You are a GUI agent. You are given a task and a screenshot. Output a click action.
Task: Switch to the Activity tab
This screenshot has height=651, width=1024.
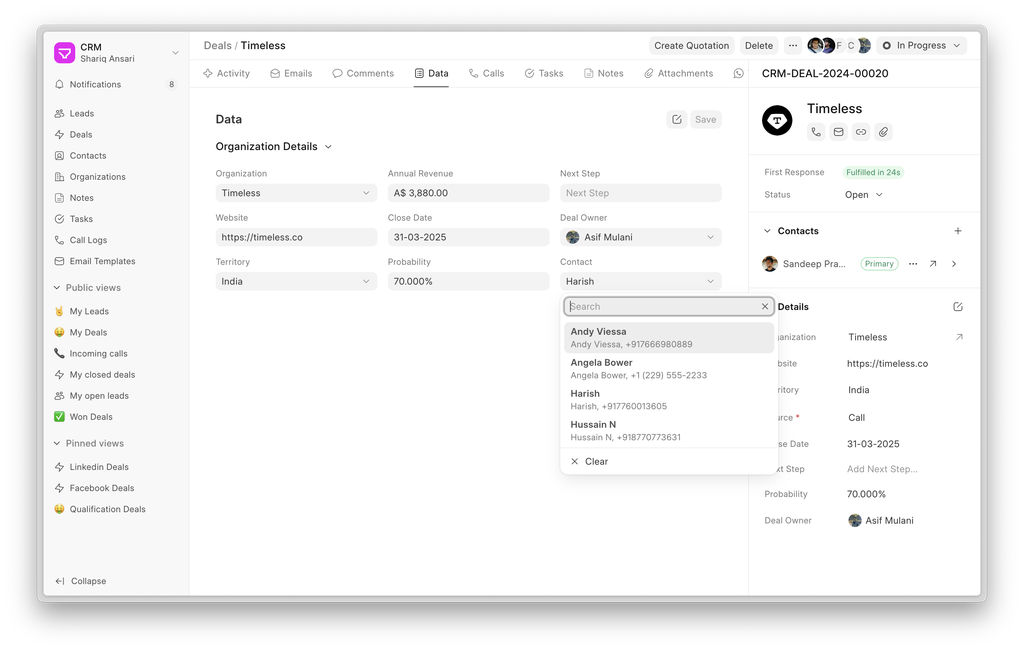coord(226,74)
